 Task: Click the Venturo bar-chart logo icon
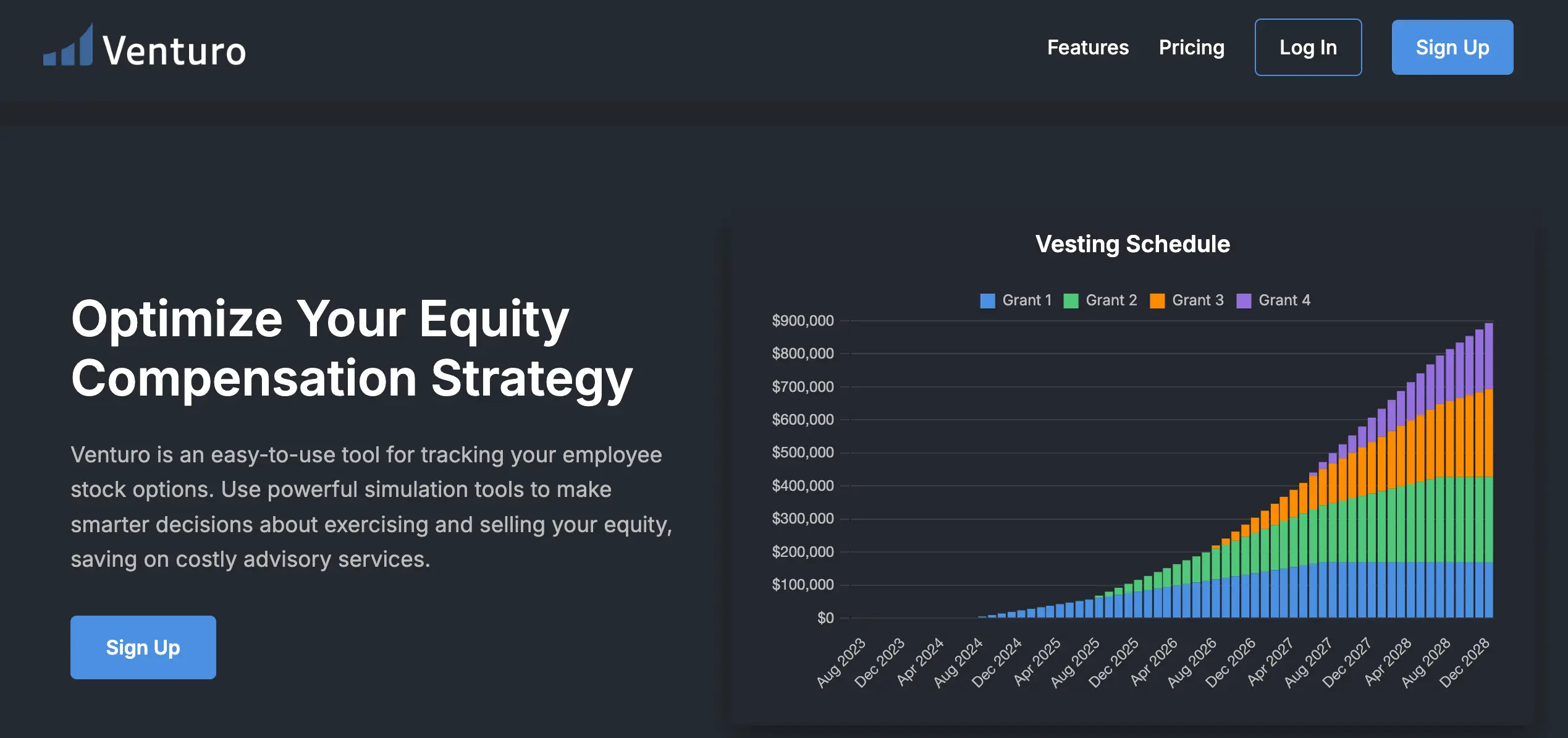(x=69, y=47)
